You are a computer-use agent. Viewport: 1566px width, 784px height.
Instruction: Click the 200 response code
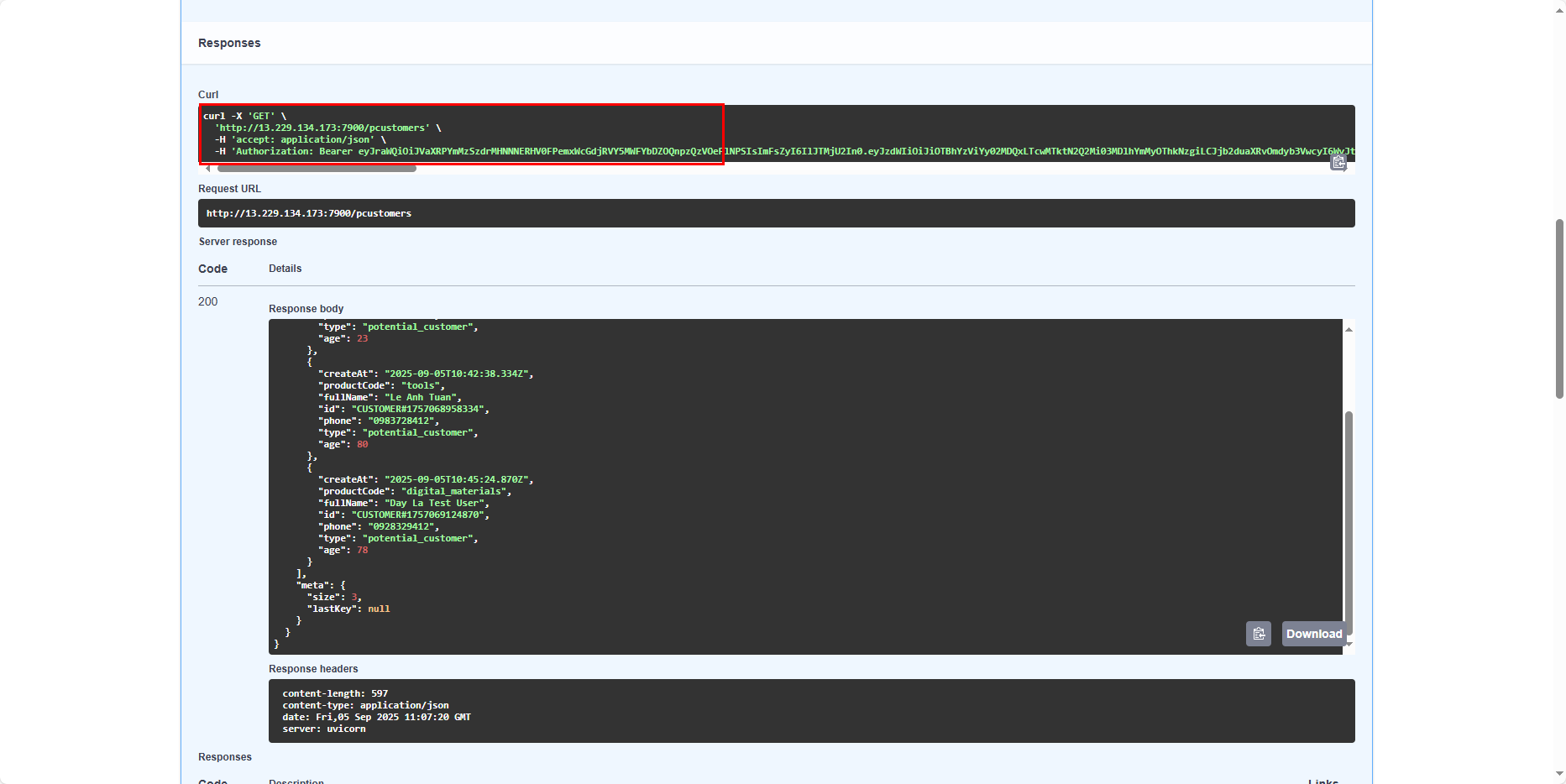point(208,301)
